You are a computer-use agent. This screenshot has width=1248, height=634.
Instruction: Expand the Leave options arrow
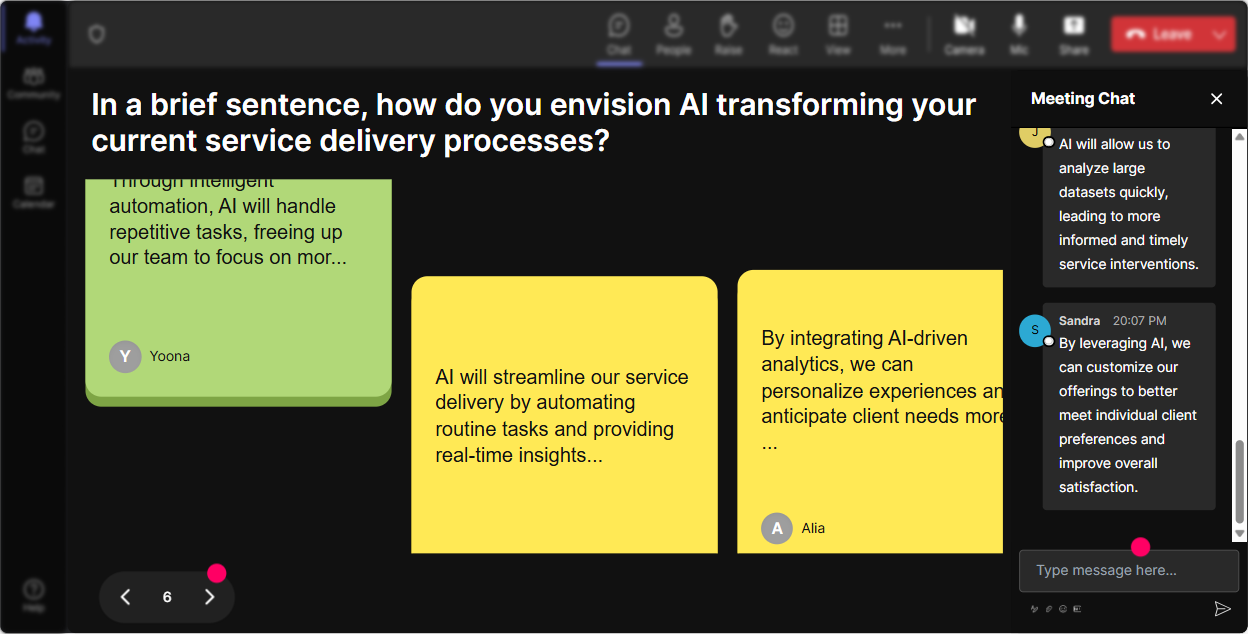pos(1220,34)
